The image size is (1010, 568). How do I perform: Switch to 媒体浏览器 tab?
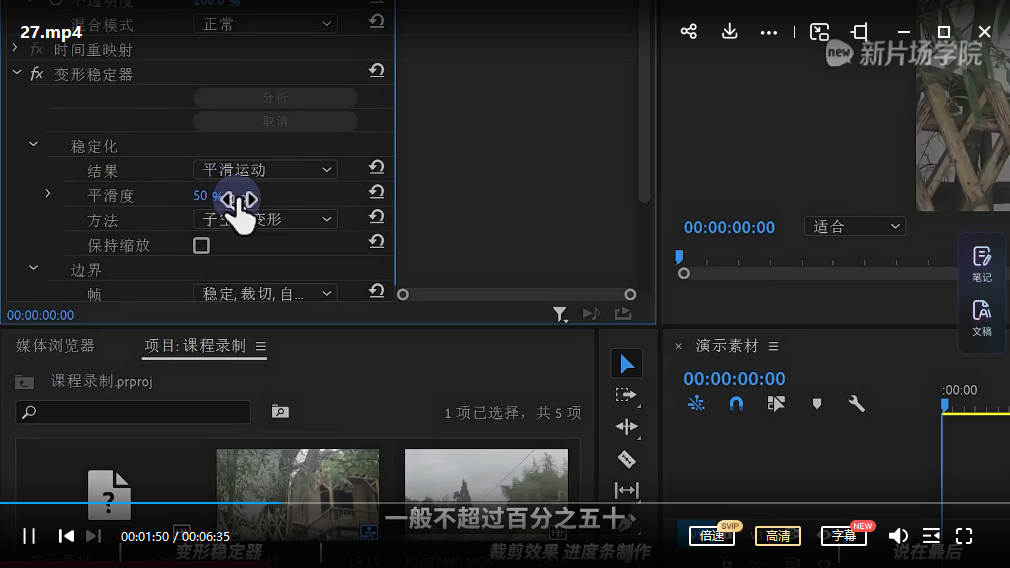click(x=55, y=346)
